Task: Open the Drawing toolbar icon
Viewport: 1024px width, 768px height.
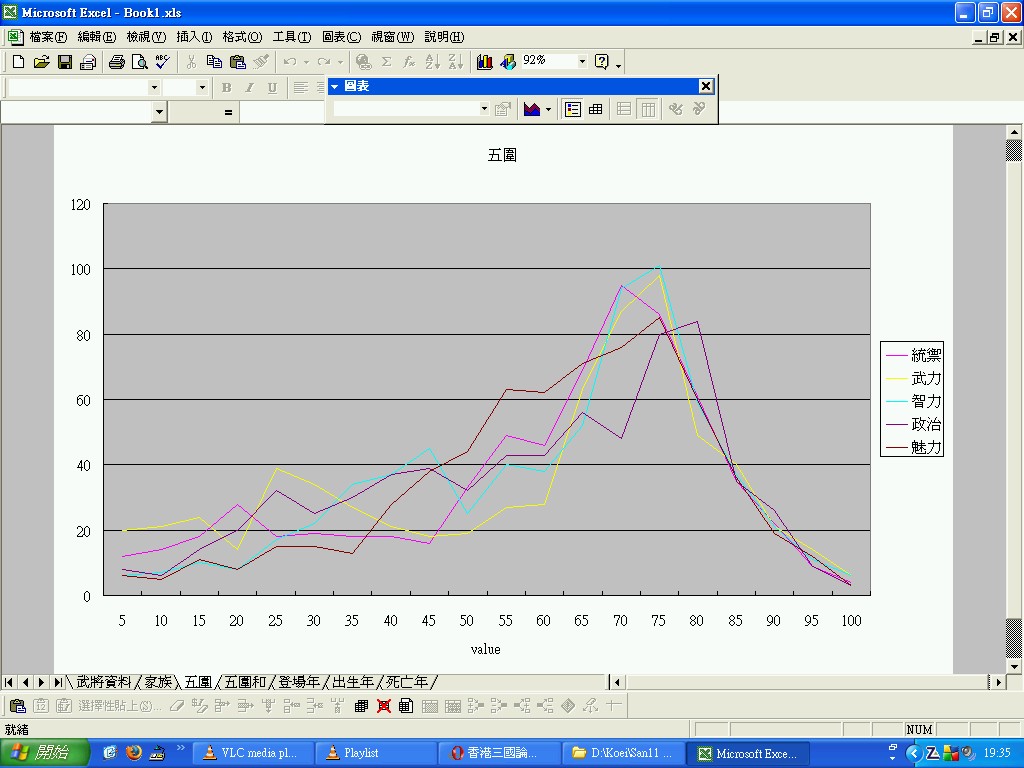Action: pyautogui.click(x=508, y=62)
